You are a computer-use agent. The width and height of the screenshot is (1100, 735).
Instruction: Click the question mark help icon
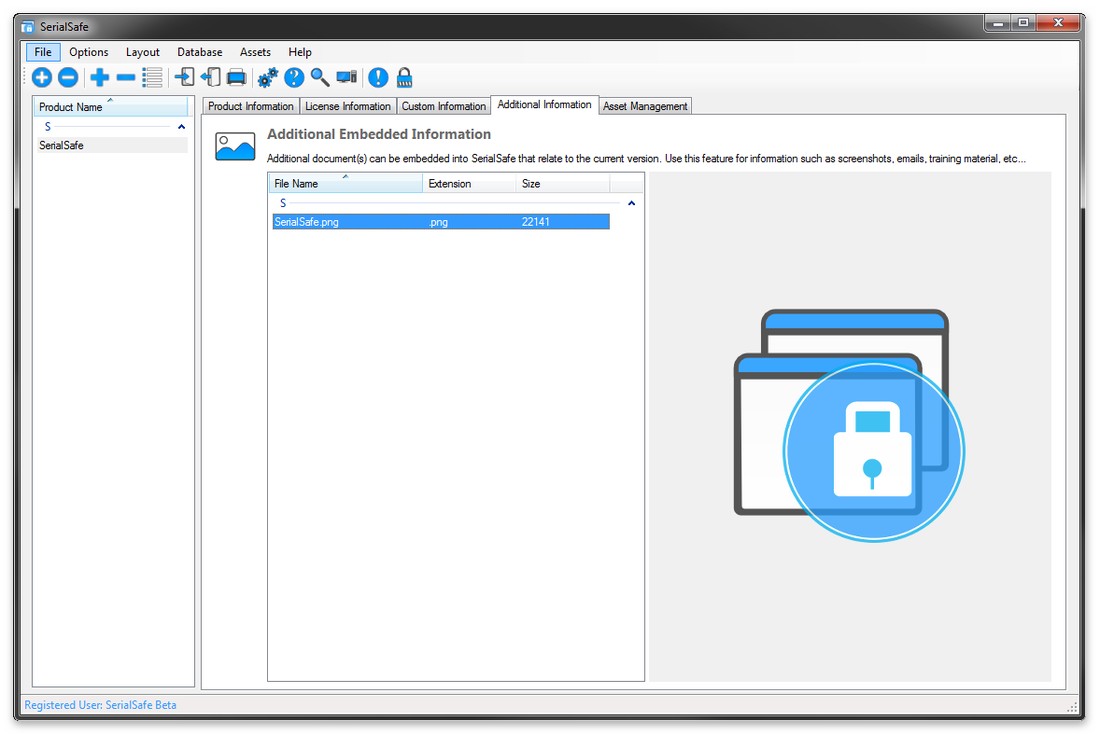294,77
